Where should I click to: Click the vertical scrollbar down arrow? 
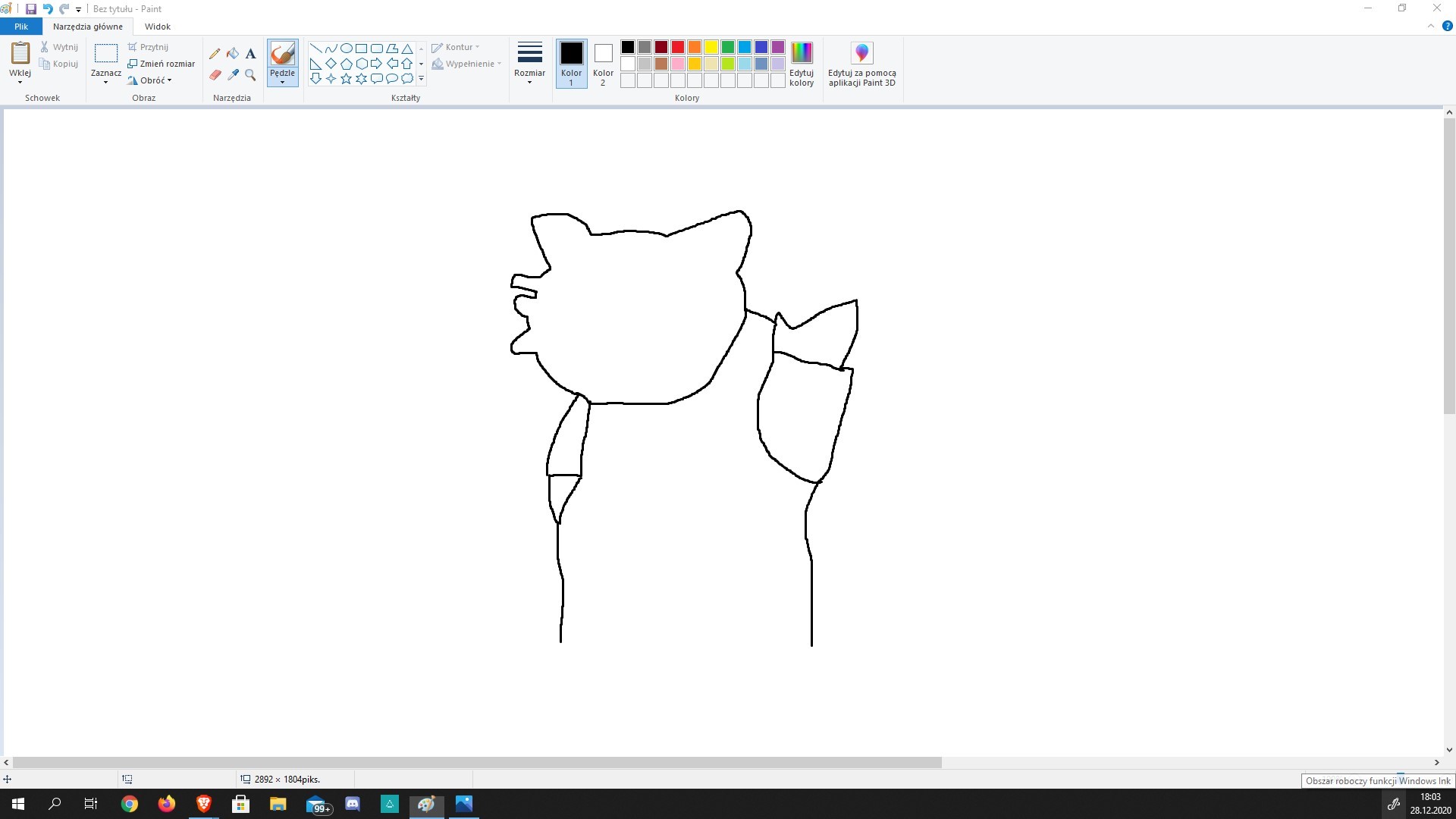1449,750
